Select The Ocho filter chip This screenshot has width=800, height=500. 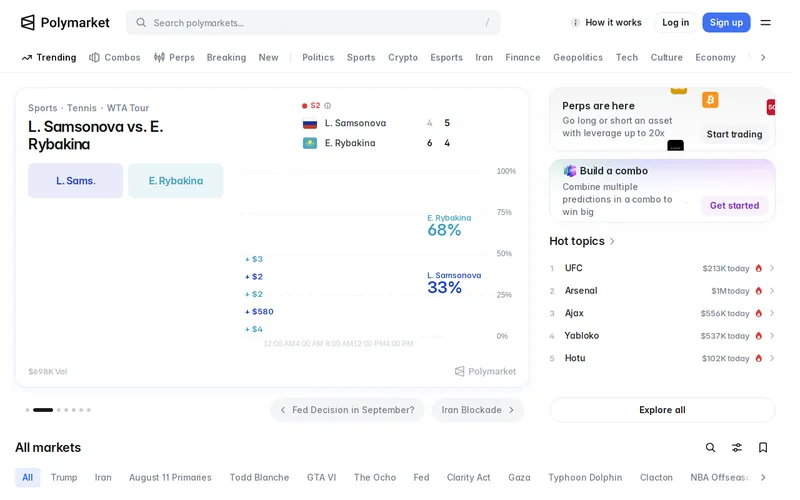(375, 478)
